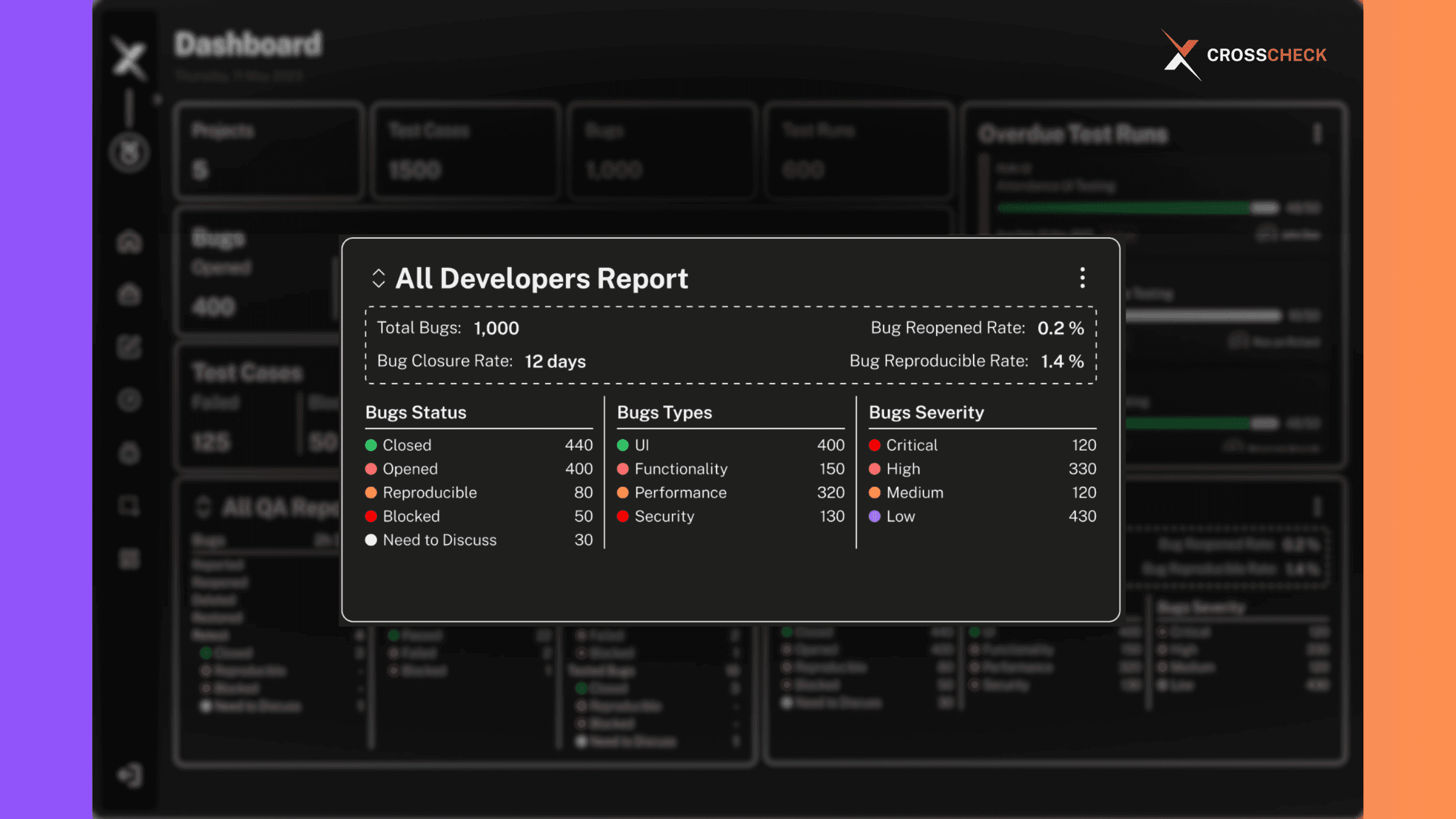Select the High severity row
1456x819 pixels.
[983, 469]
